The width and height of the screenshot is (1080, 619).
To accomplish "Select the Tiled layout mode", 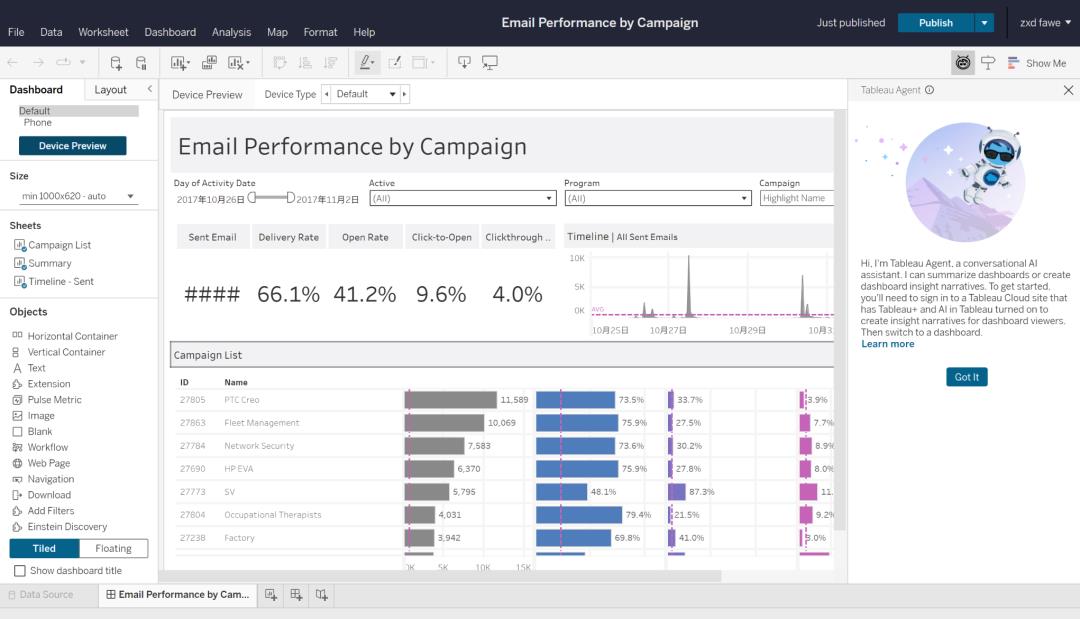I will (x=44, y=548).
